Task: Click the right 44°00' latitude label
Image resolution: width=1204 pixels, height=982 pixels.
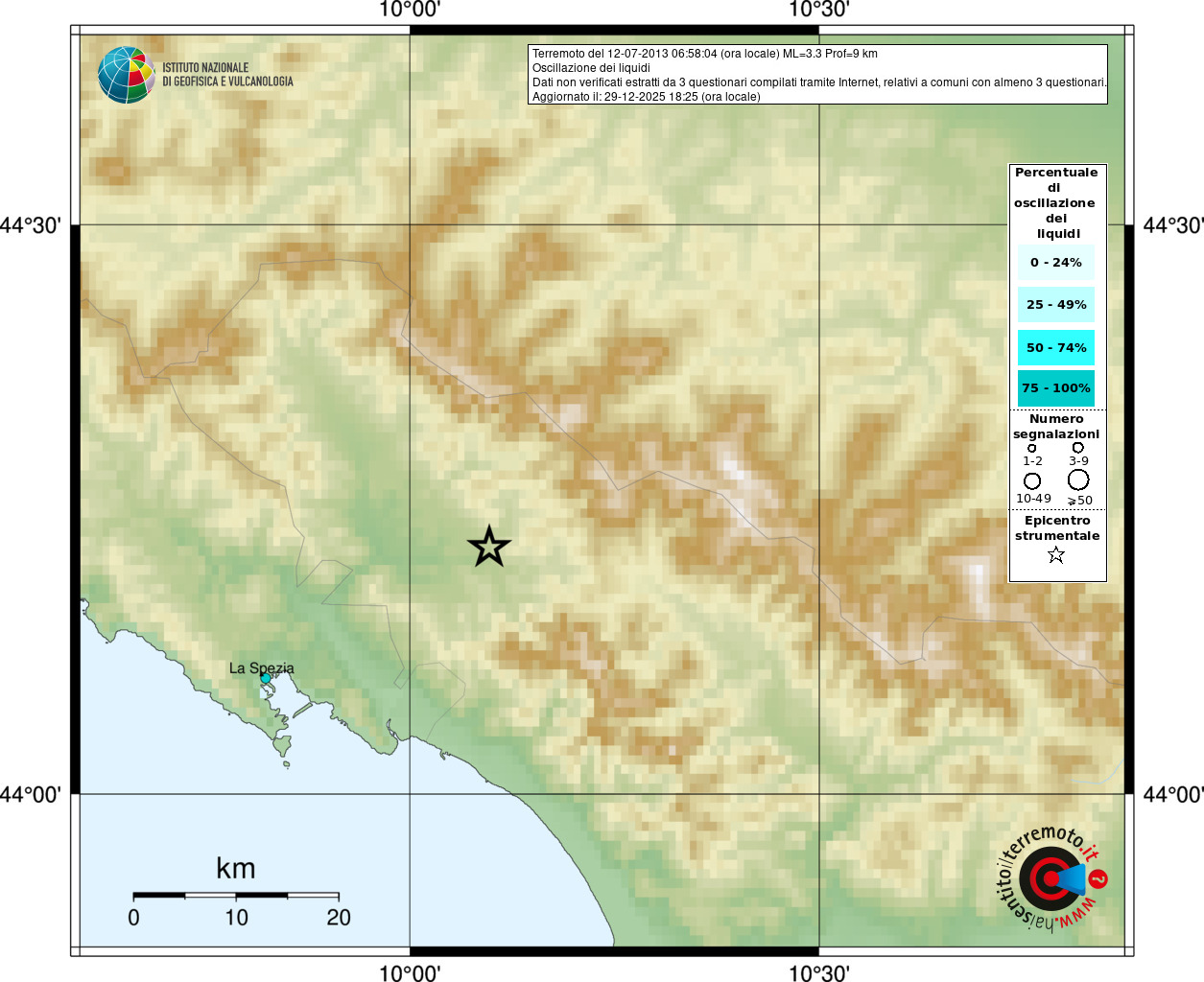Action: click(1173, 794)
